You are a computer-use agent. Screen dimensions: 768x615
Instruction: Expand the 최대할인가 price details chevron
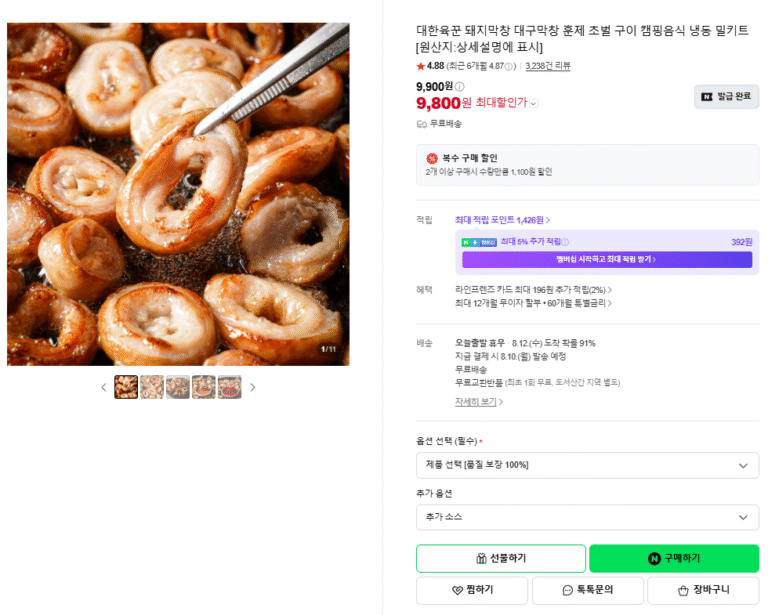point(534,103)
